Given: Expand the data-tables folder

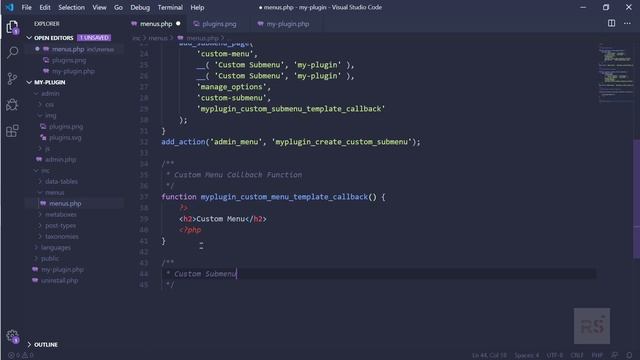Looking at the screenshot, I should point(61,181).
